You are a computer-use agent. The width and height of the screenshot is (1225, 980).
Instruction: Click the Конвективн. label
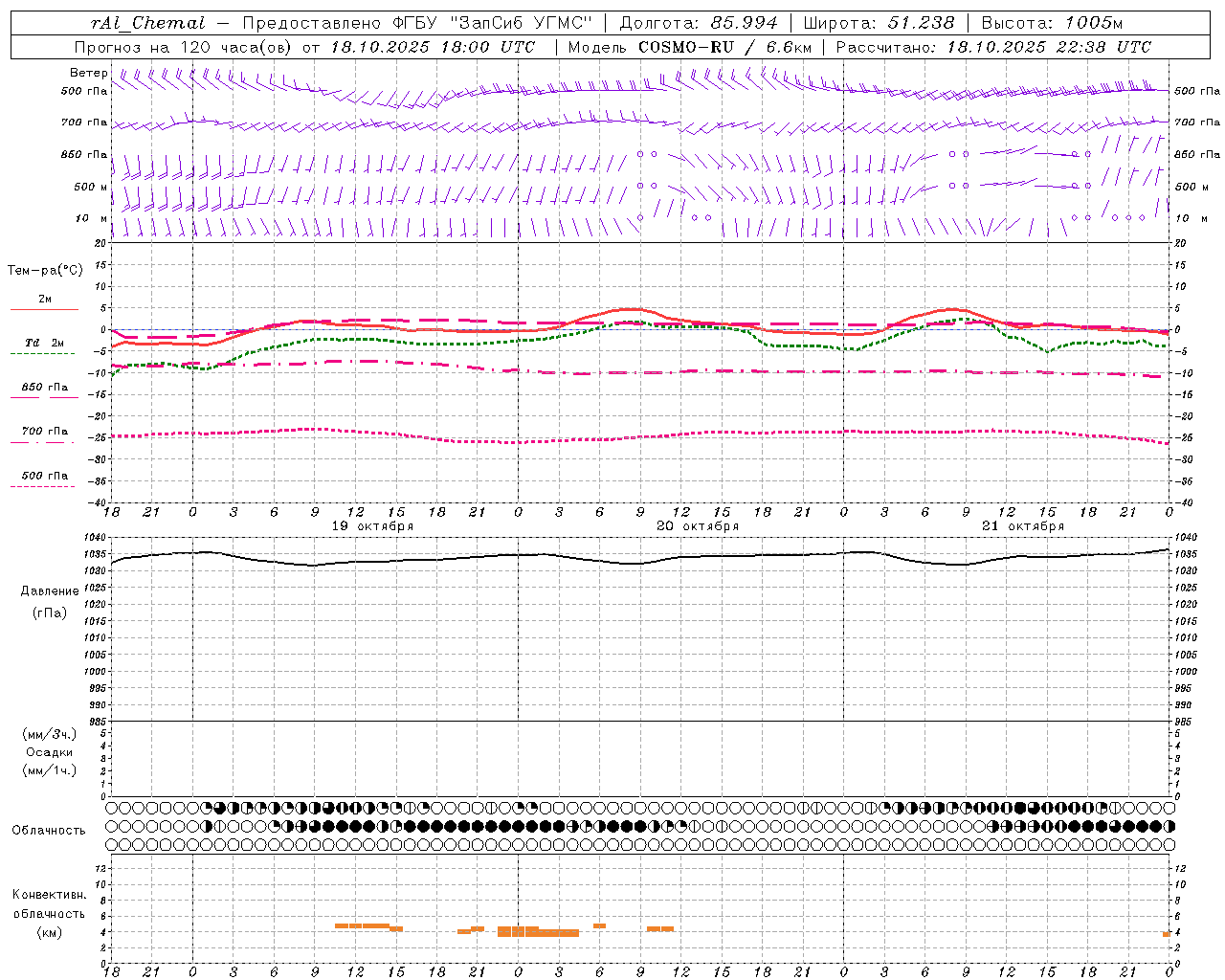click(49, 895)
